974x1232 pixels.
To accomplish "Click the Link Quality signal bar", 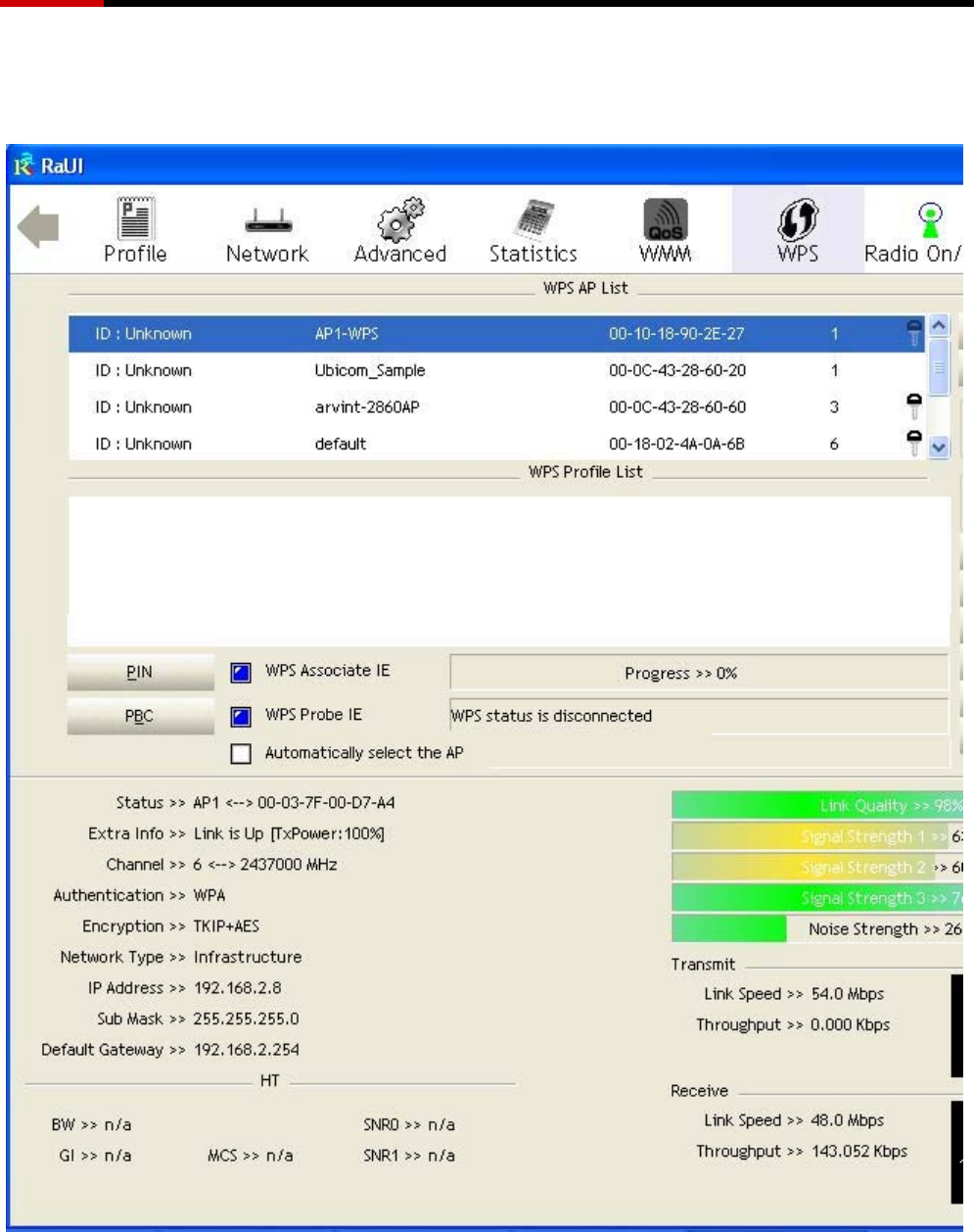I will [x=816, y=806].
